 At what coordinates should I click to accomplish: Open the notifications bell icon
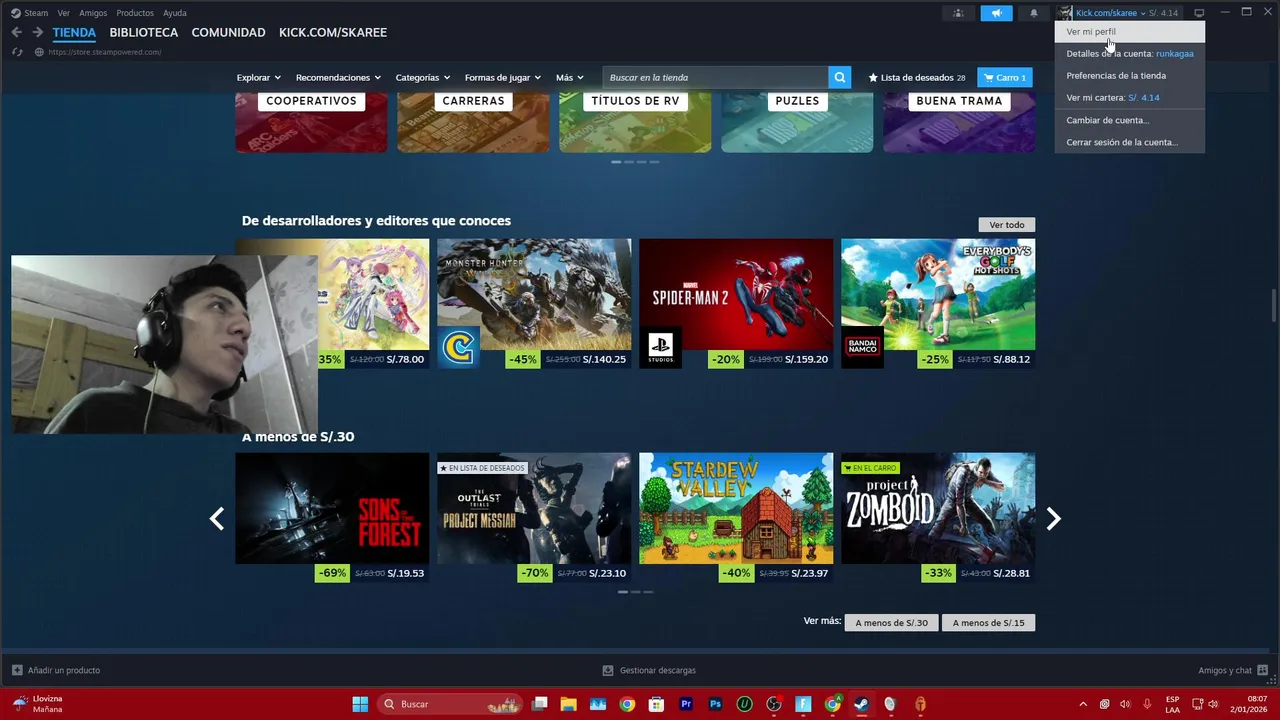(1034, 13)
